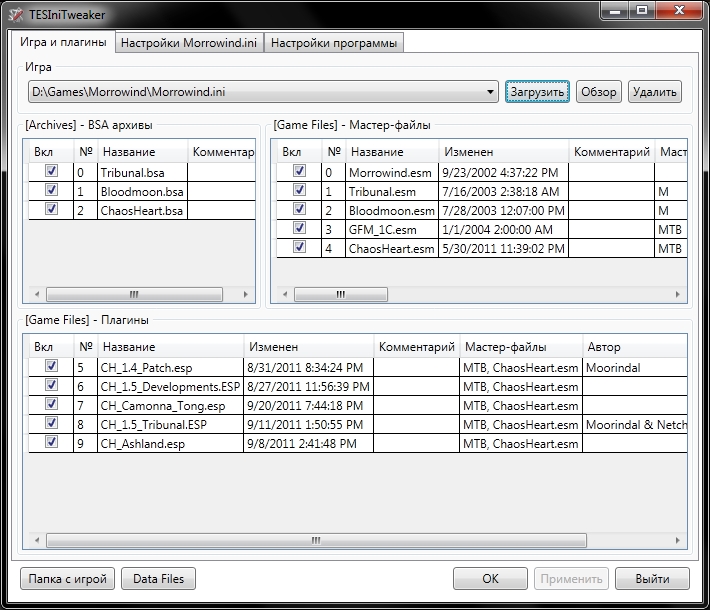Sort plugins by Автор column header
The image size is (710, 610).
[x=635, y=347]
